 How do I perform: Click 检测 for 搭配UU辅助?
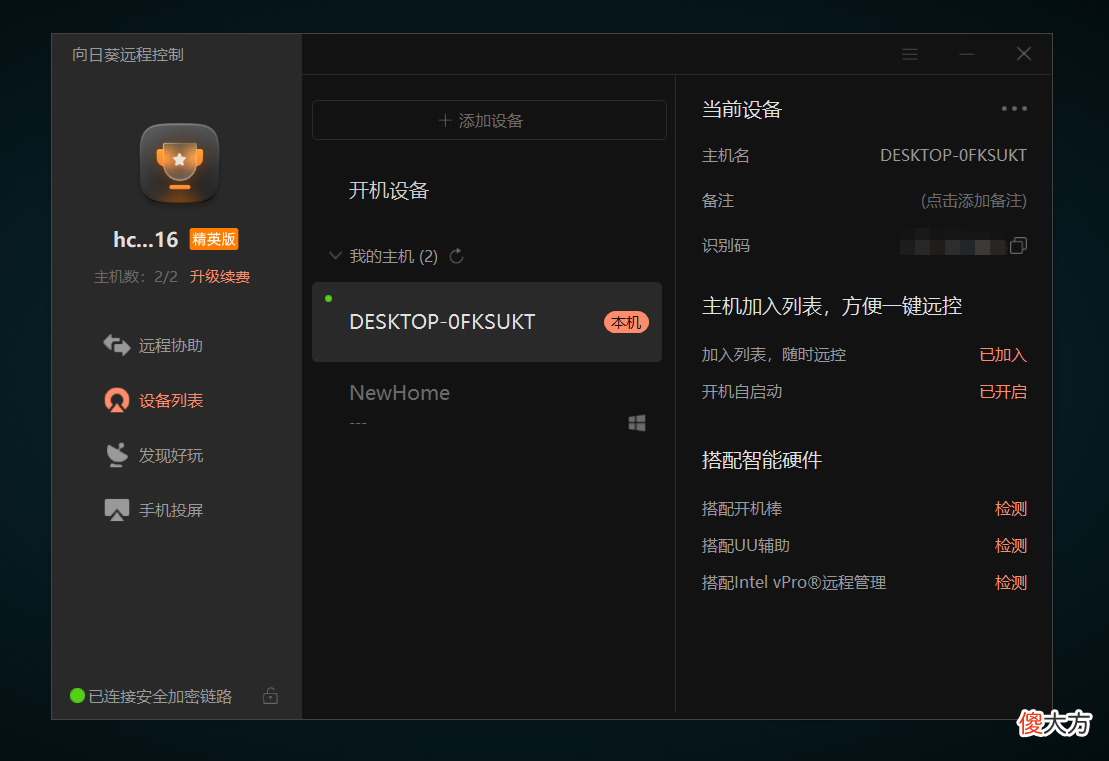tap(1011, 545)
